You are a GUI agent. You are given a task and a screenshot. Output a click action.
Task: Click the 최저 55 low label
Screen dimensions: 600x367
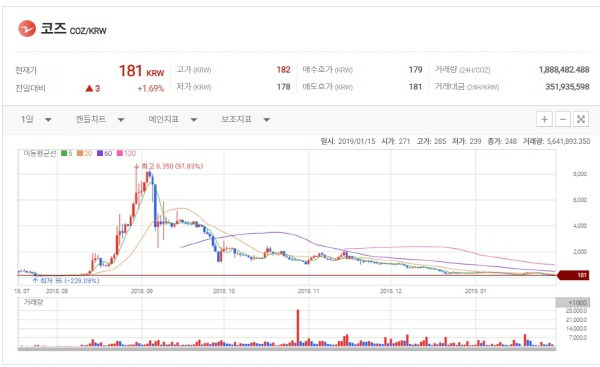coord(66,281)
